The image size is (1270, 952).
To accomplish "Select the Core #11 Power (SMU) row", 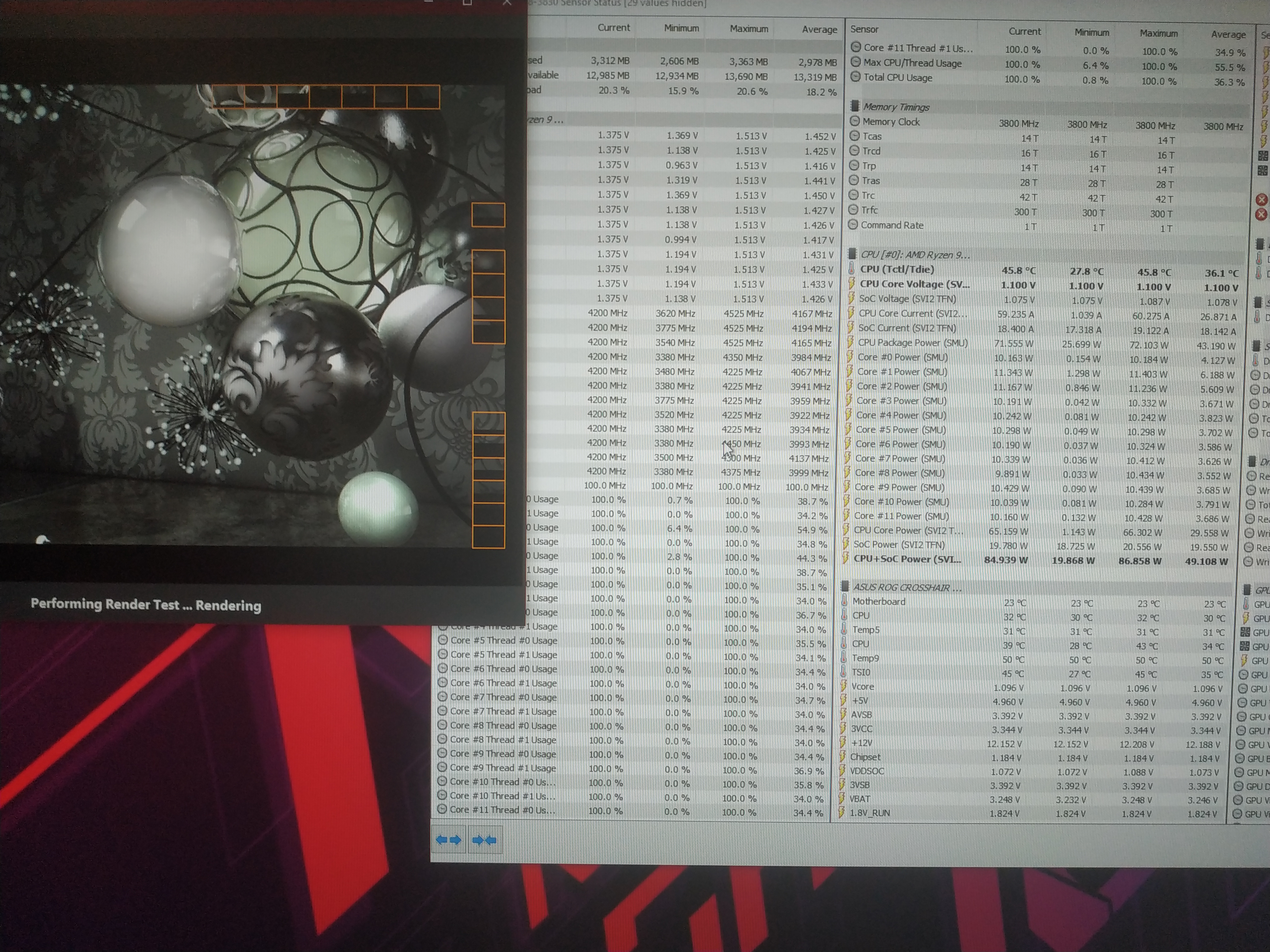I will click(901, 516).
